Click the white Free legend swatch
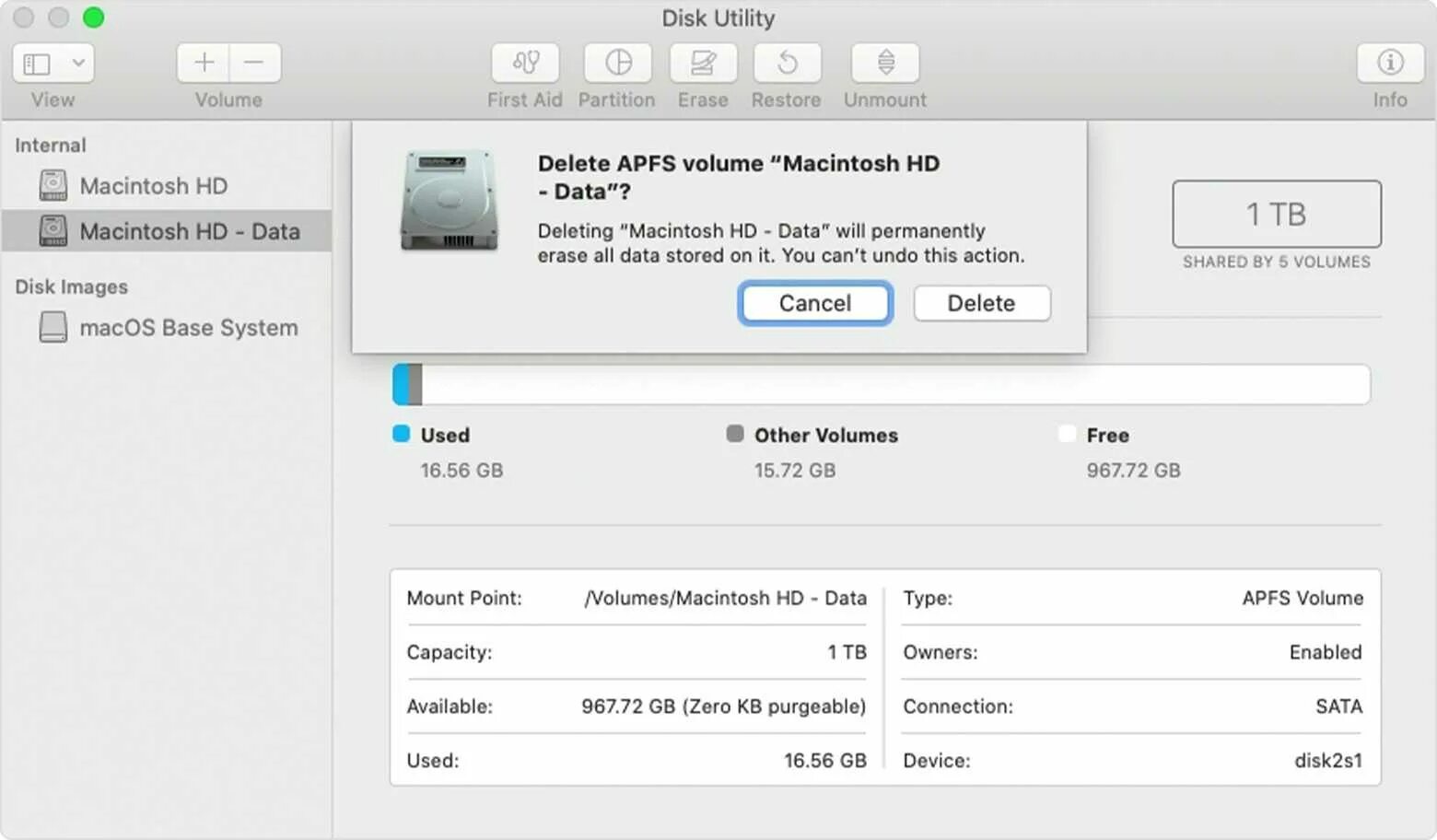Image resolution: width=1437 pixels, height=840 pixels. [x=1067, y=434]
